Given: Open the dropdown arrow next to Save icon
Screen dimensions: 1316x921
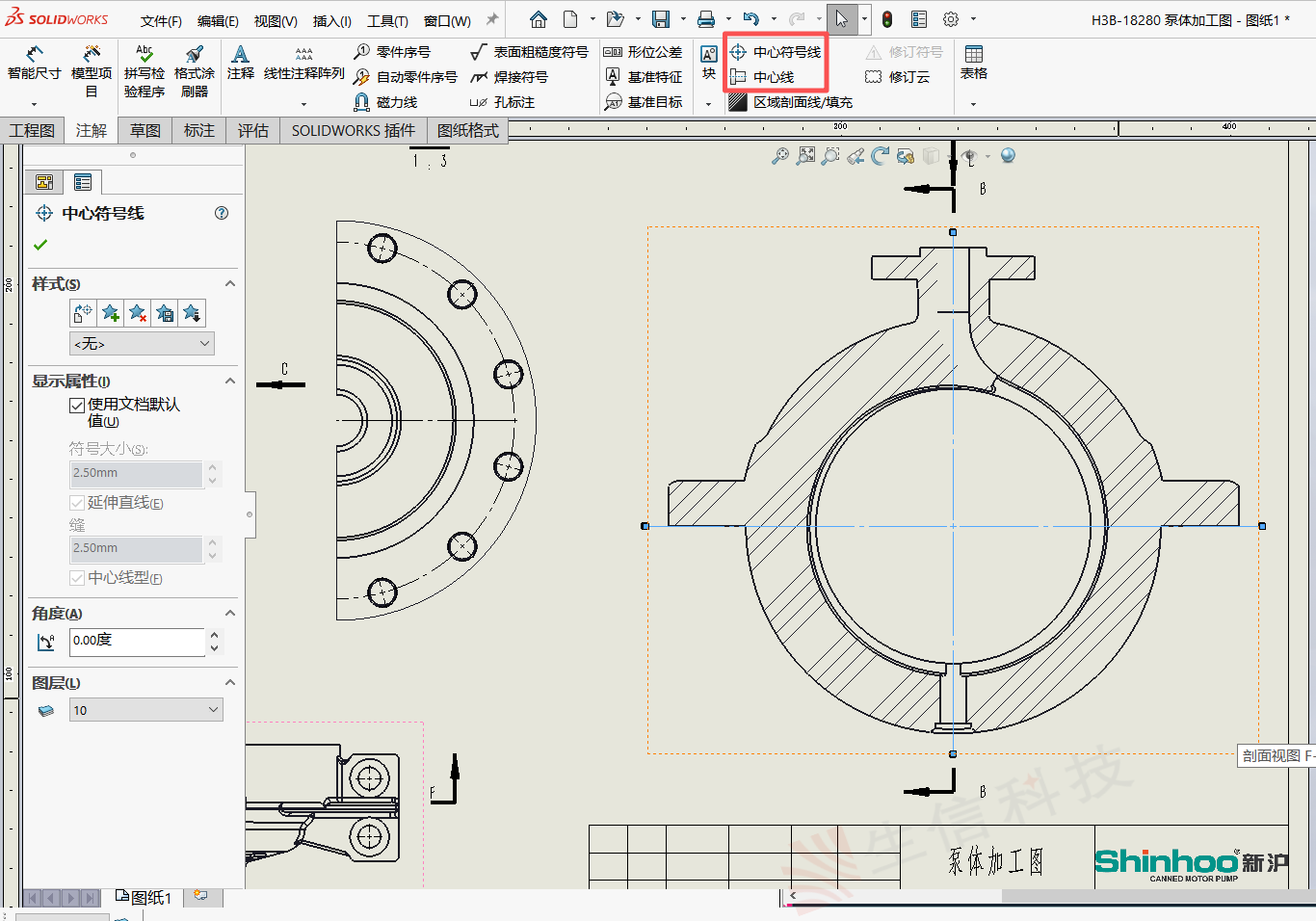Looking at the screenshot, I should click(x=683, y=19).
